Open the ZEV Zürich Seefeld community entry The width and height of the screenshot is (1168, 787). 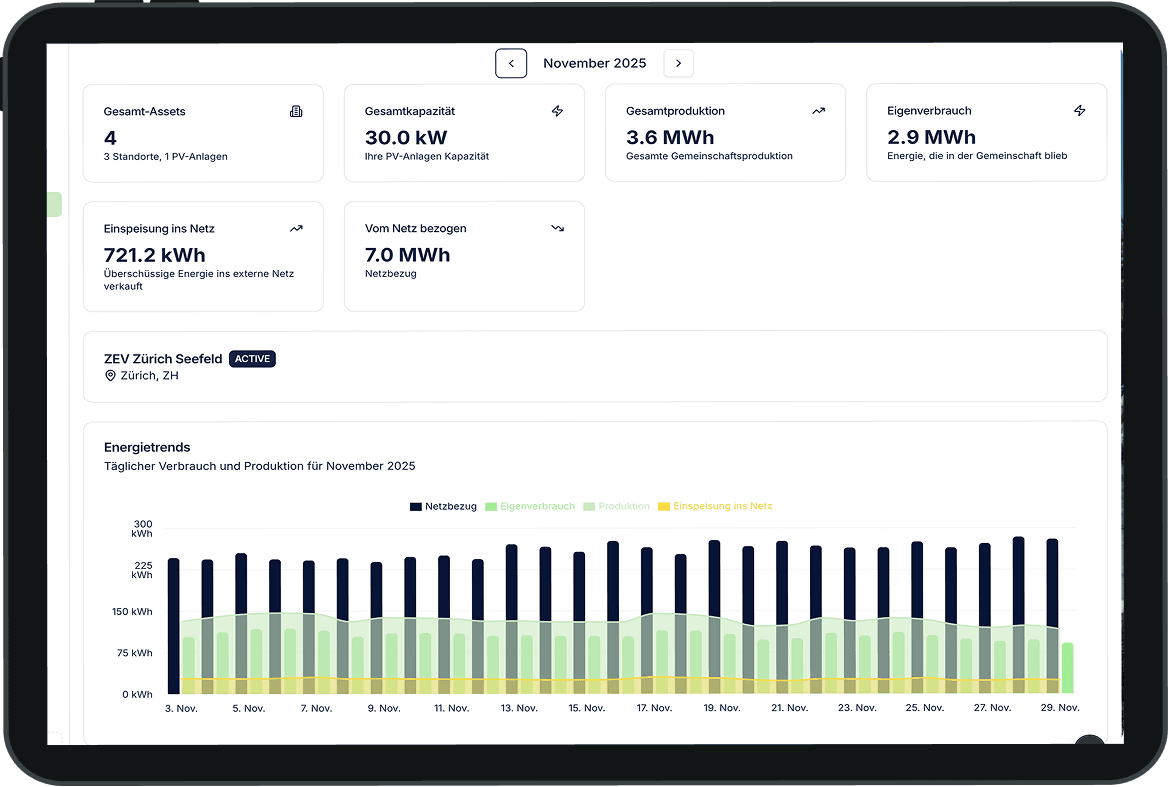pos(163,359)
